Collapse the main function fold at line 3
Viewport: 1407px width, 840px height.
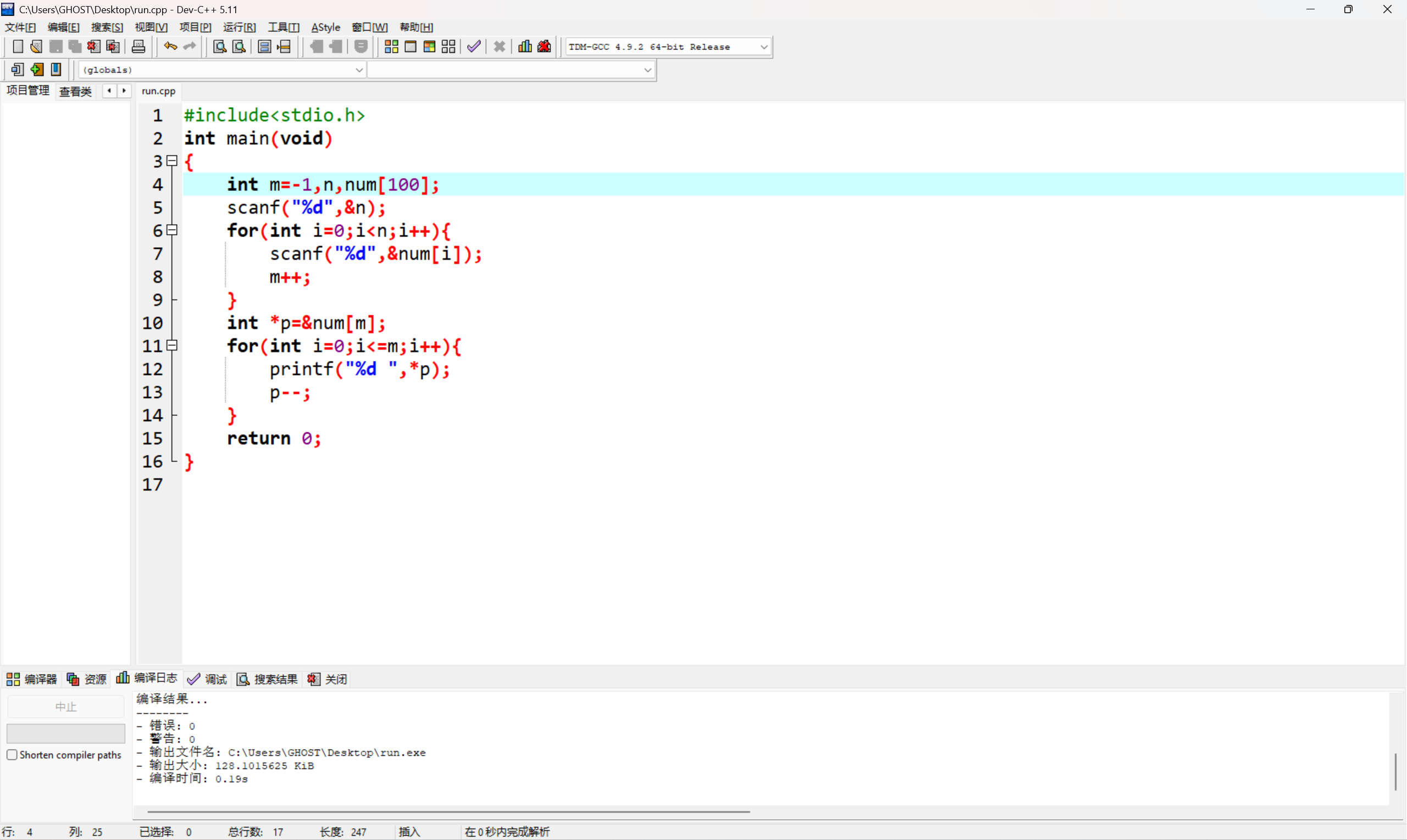click(173, 161)
